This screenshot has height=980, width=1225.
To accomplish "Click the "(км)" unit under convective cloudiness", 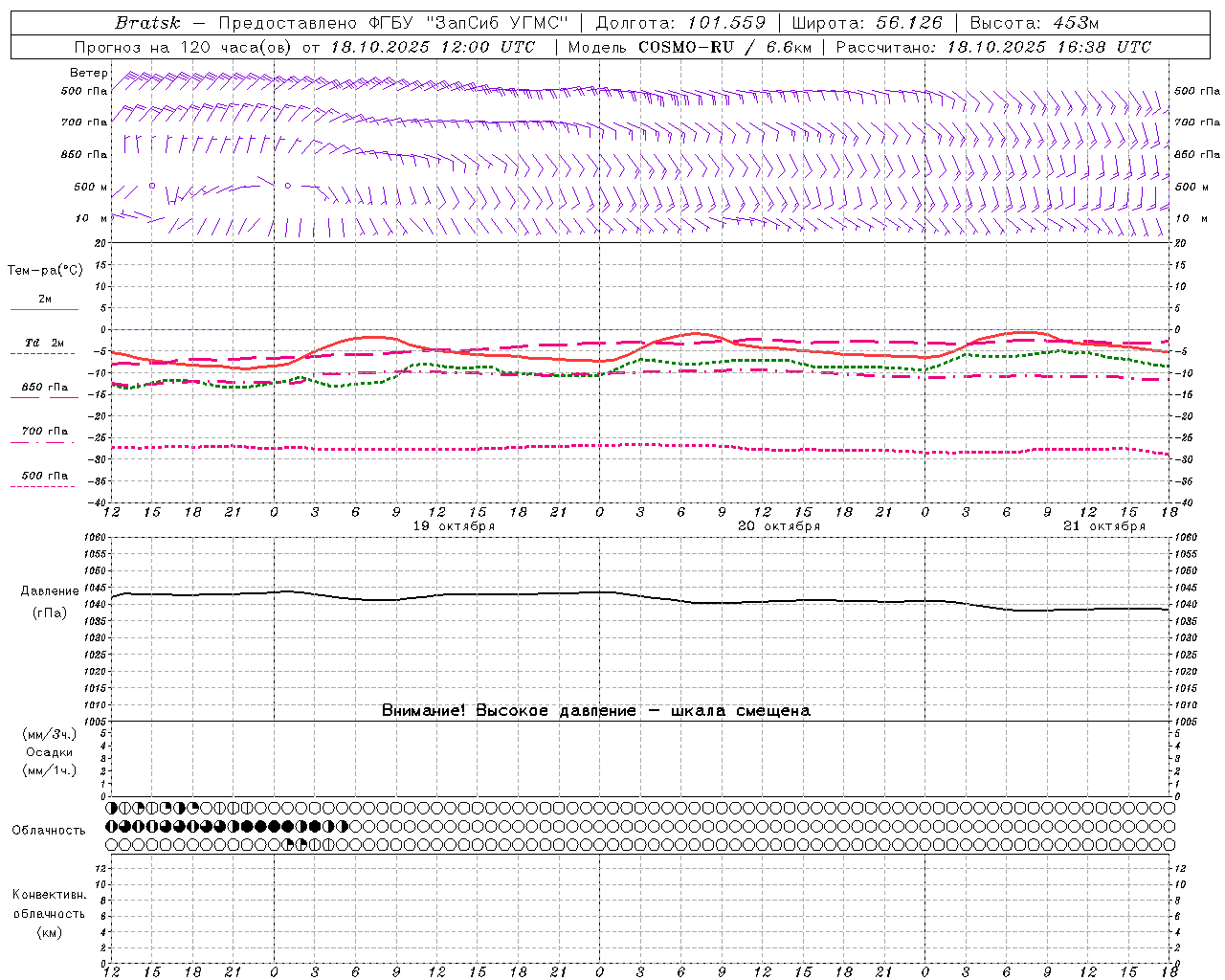I will point(50,932).
